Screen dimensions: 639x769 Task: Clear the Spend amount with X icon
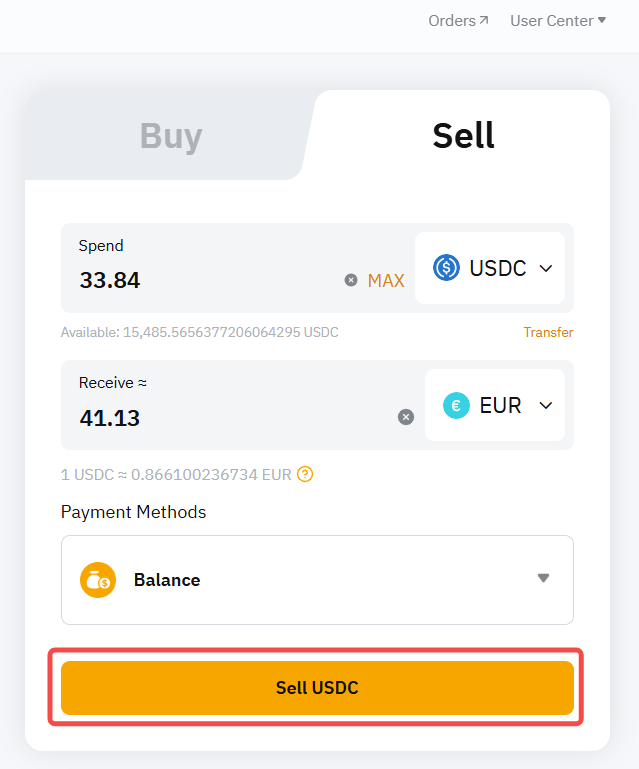pyautogui.click(x=351, y=280)
